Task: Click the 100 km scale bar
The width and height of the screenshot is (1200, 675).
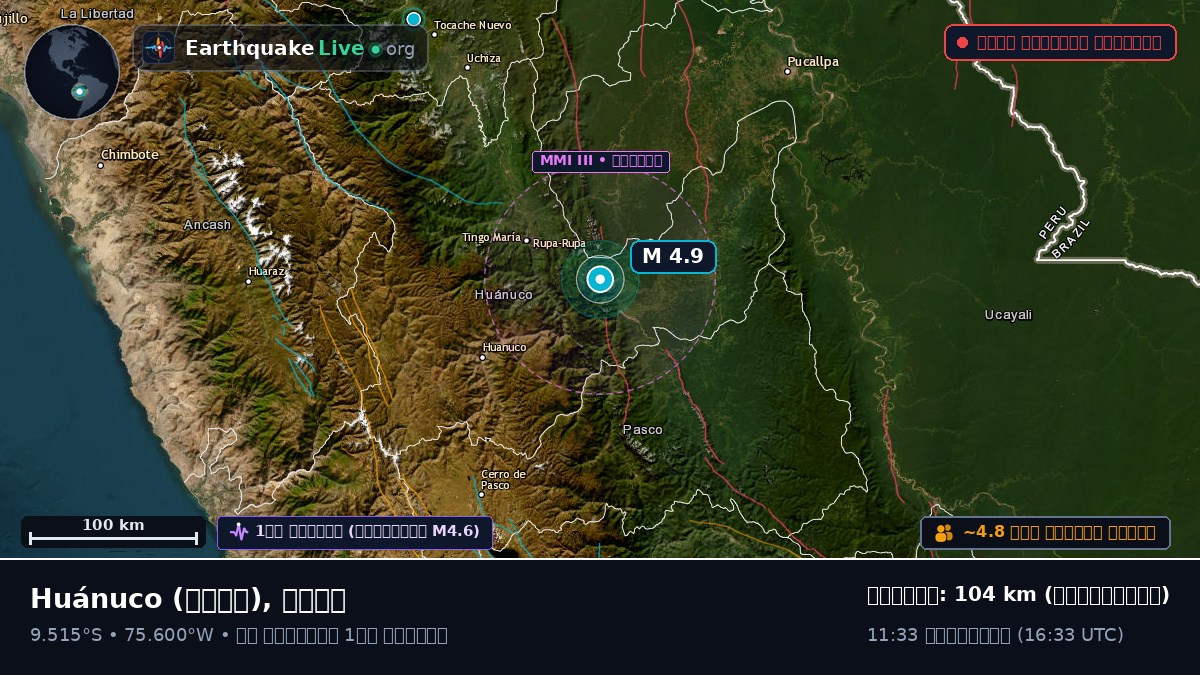Action: coord(113,532)
